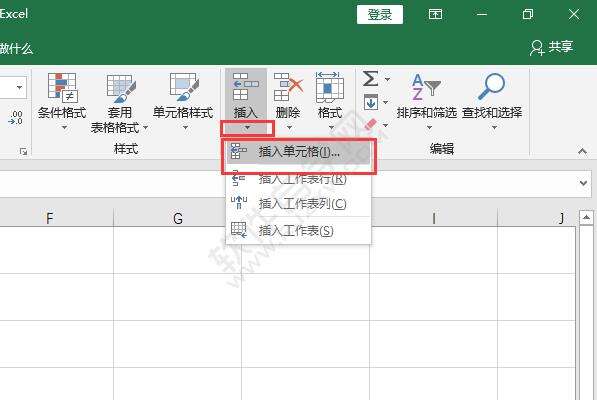This screenshot has height=400, width=597.
Task: Click the Clear eraser icon
Action: (370, 124)
